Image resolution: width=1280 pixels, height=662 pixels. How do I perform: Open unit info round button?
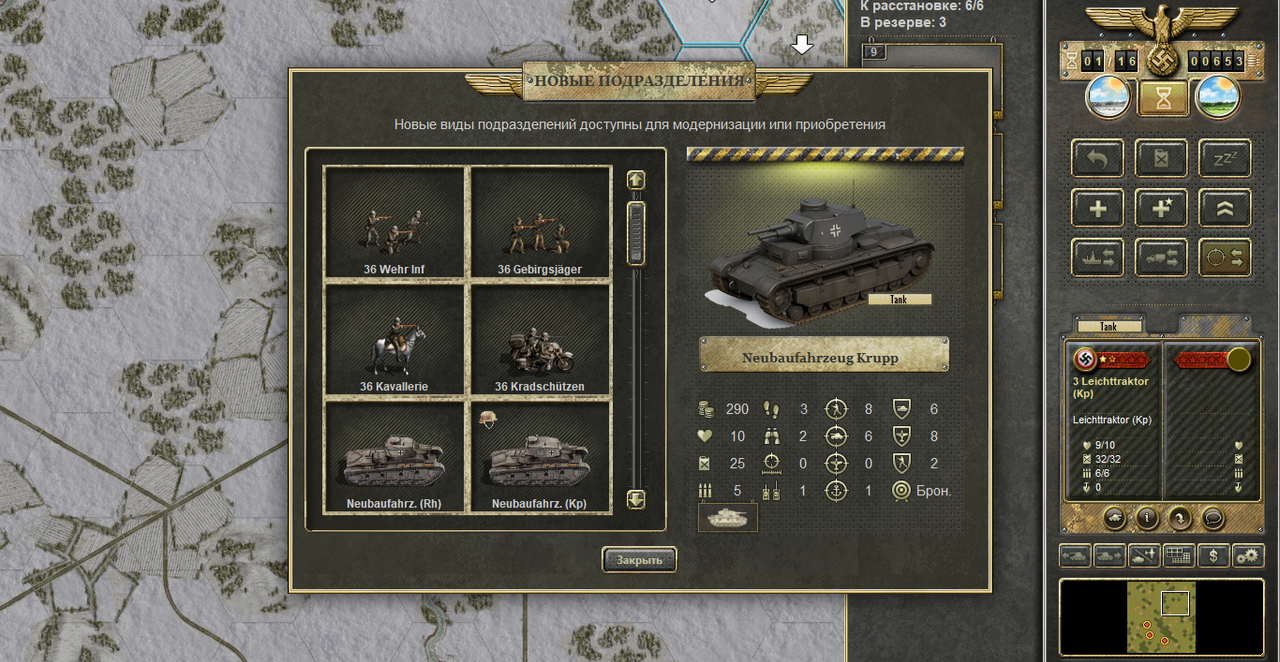coord(1147,519)
